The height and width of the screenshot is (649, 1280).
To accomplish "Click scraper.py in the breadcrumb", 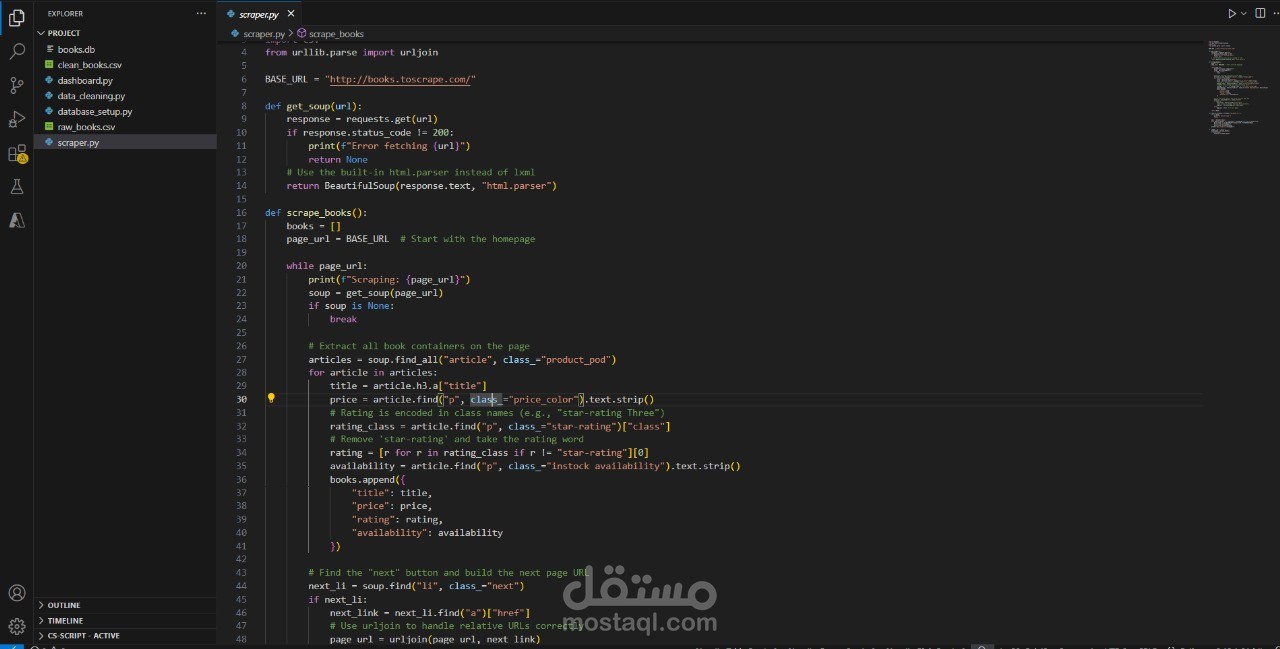I will [x=264, y=34].
